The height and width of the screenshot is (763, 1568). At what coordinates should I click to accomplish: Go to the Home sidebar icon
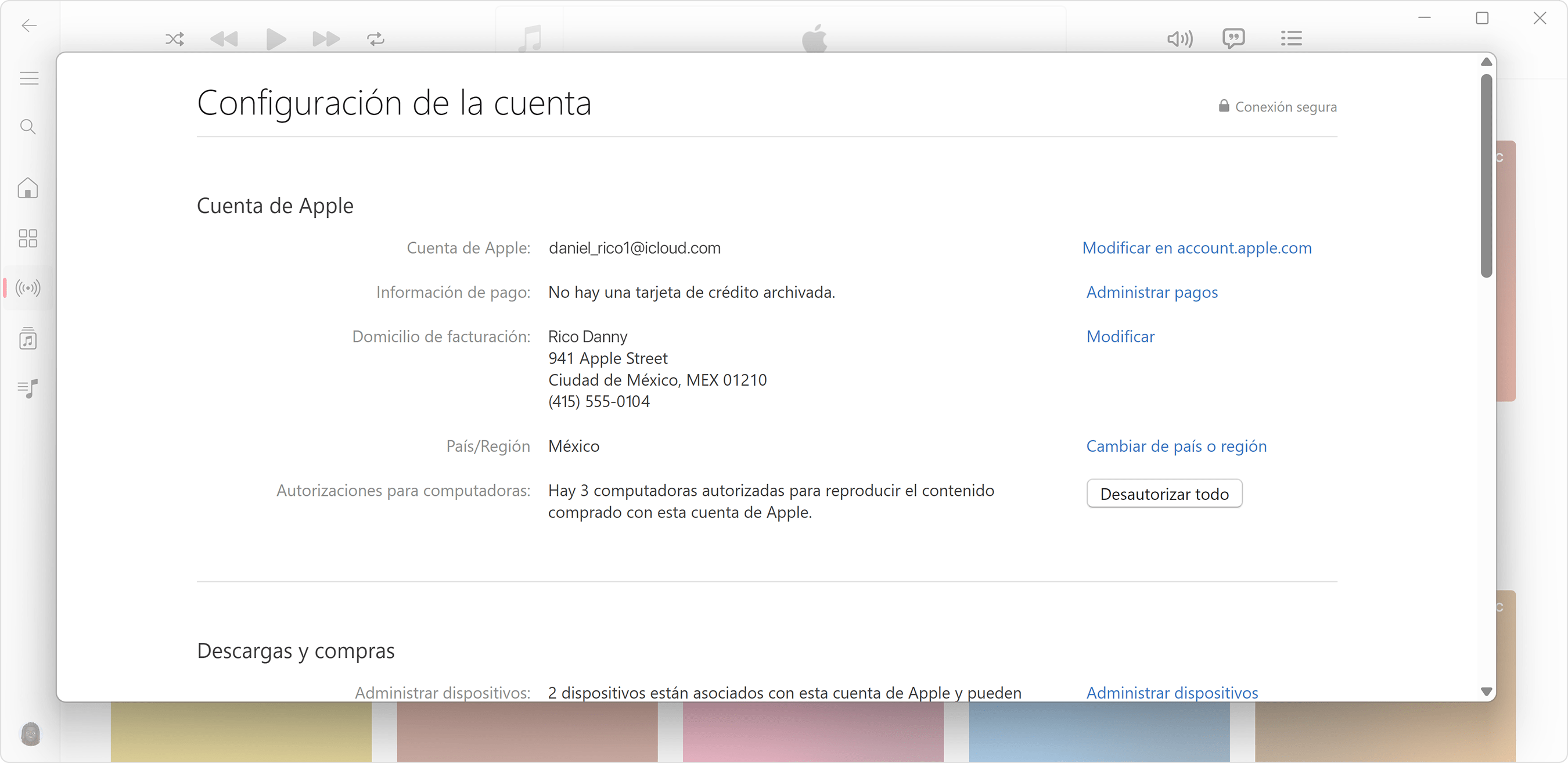coord(28,188)
